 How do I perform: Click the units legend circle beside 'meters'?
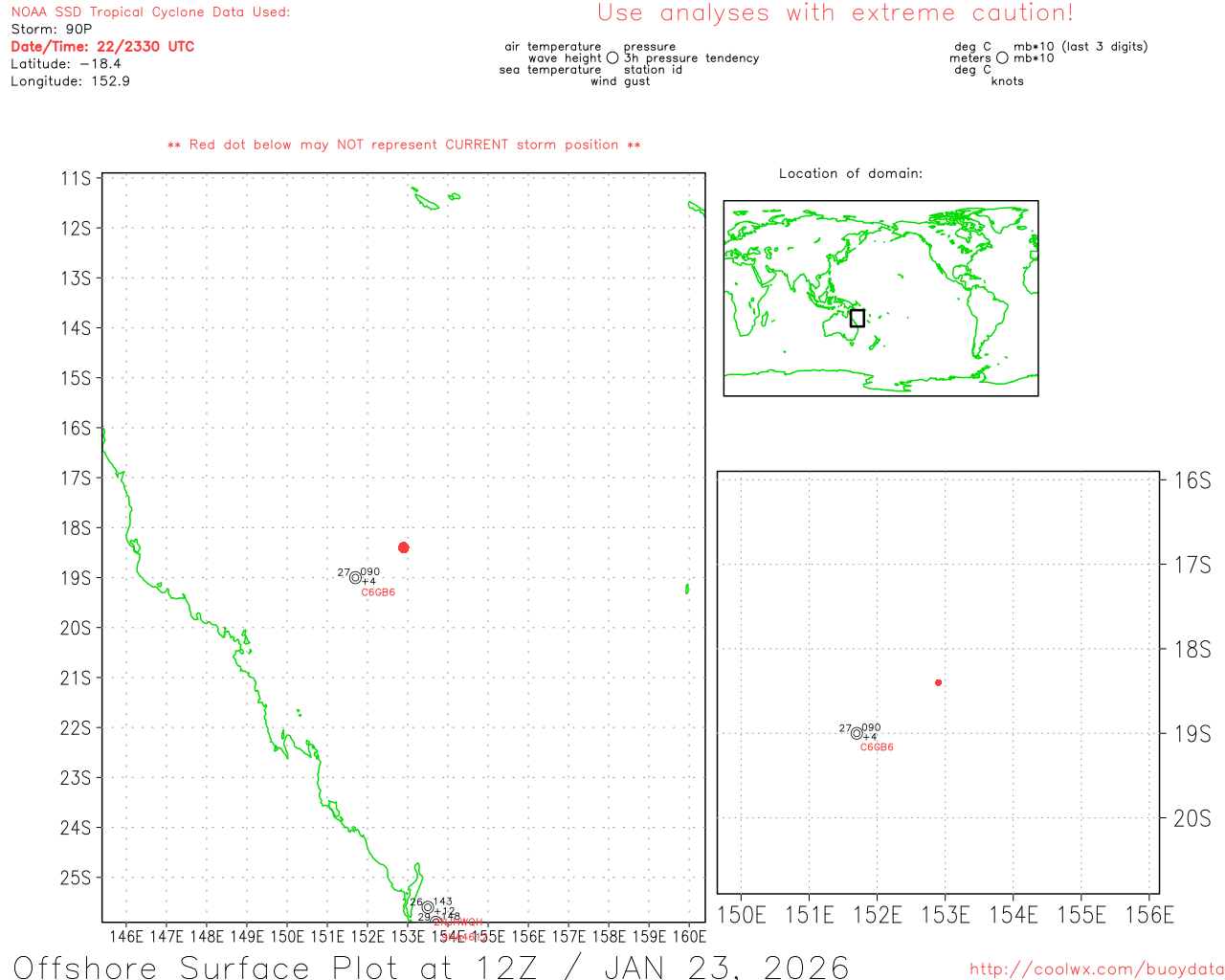point(1002,57)
